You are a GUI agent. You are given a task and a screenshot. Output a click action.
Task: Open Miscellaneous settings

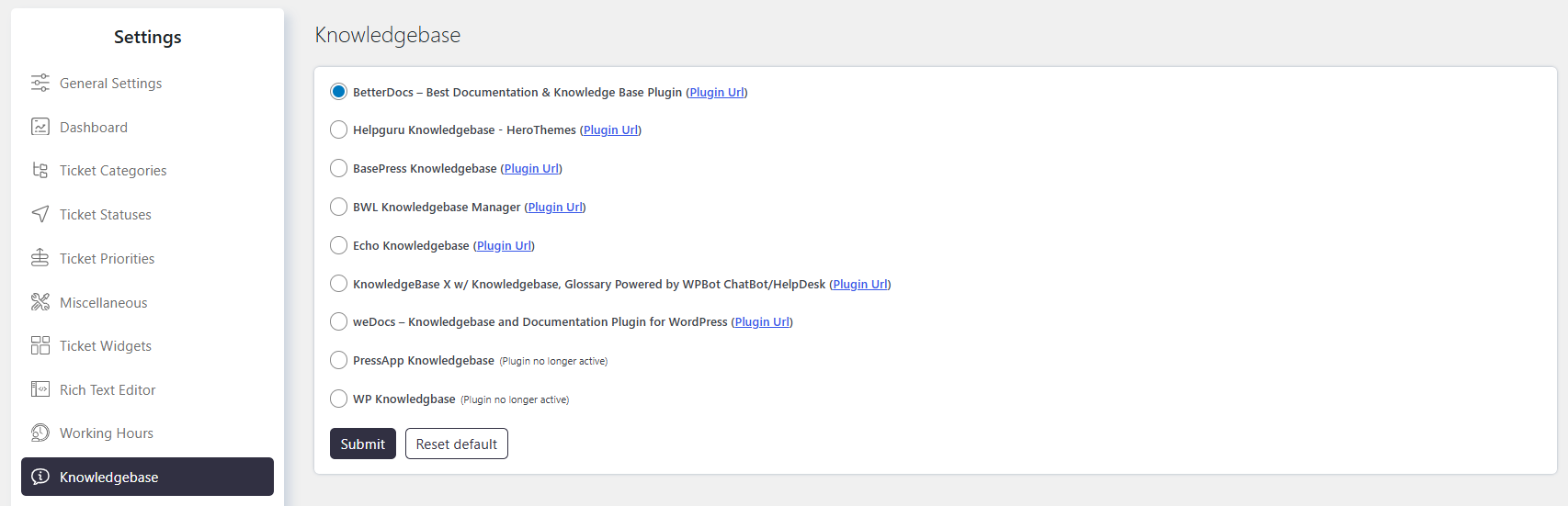pyautogui.click(x=147, y=302)
